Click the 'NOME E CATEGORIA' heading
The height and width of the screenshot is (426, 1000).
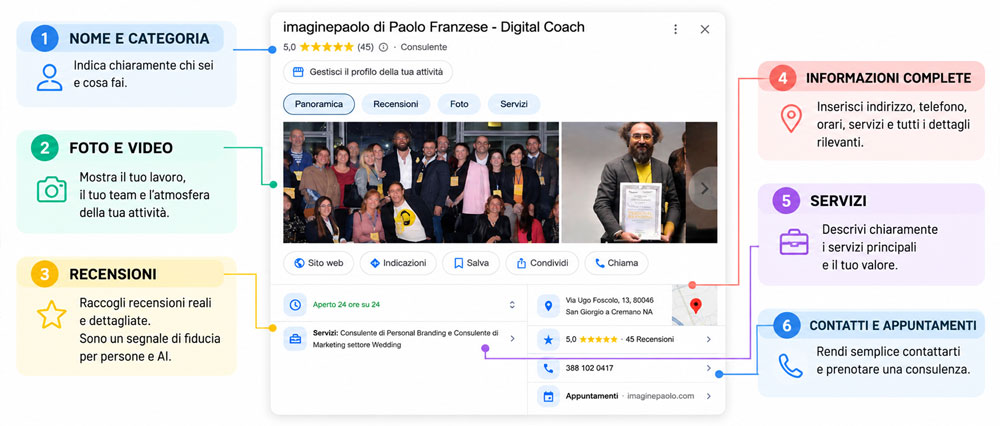point(139,39)
